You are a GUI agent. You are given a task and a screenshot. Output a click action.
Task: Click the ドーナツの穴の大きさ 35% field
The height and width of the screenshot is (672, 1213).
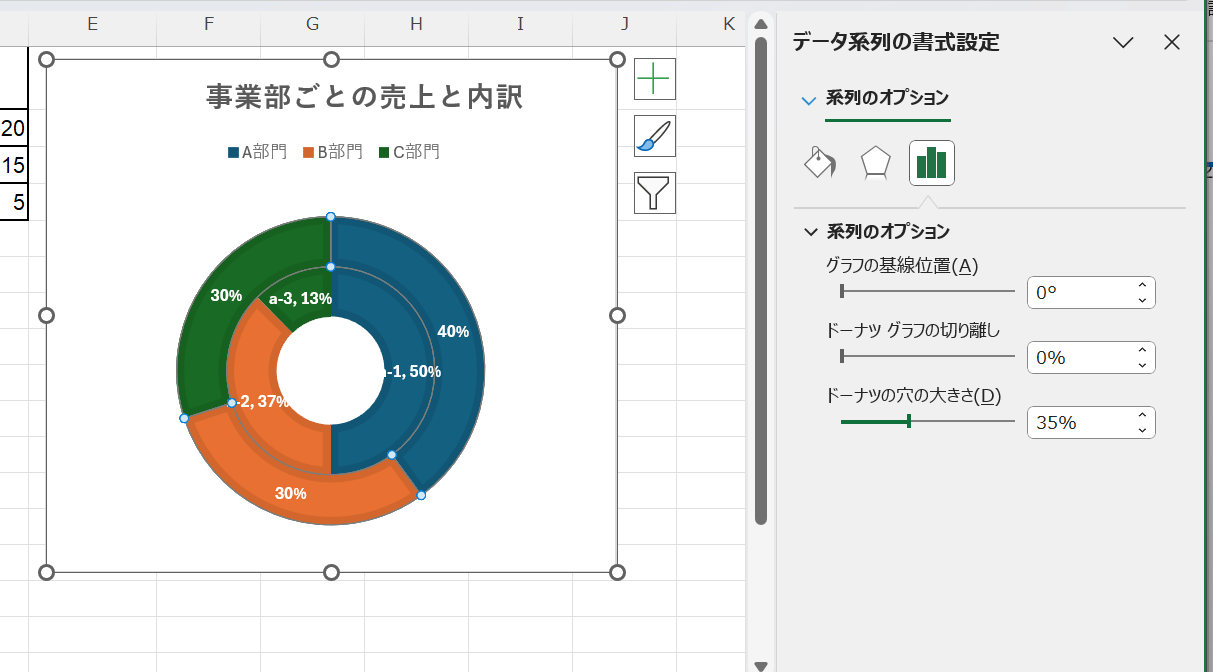pyautogui.click(x=1081, y=423)
